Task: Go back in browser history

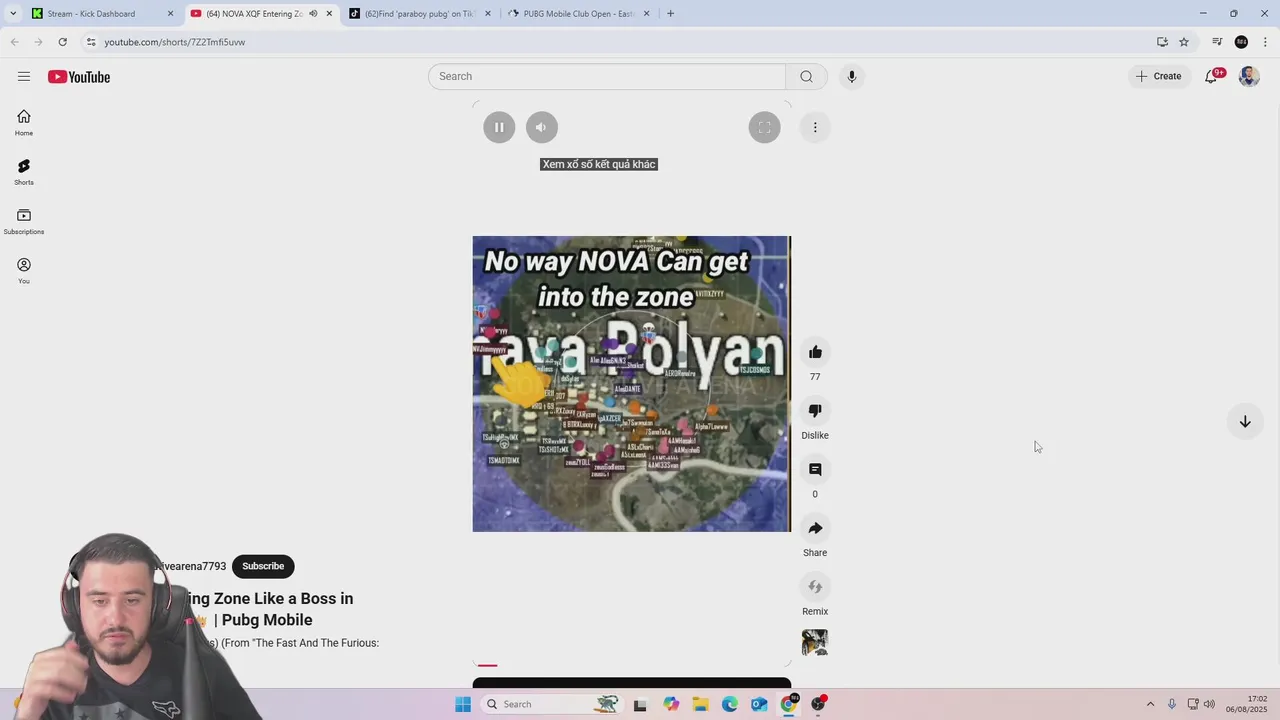Action: 14,42
